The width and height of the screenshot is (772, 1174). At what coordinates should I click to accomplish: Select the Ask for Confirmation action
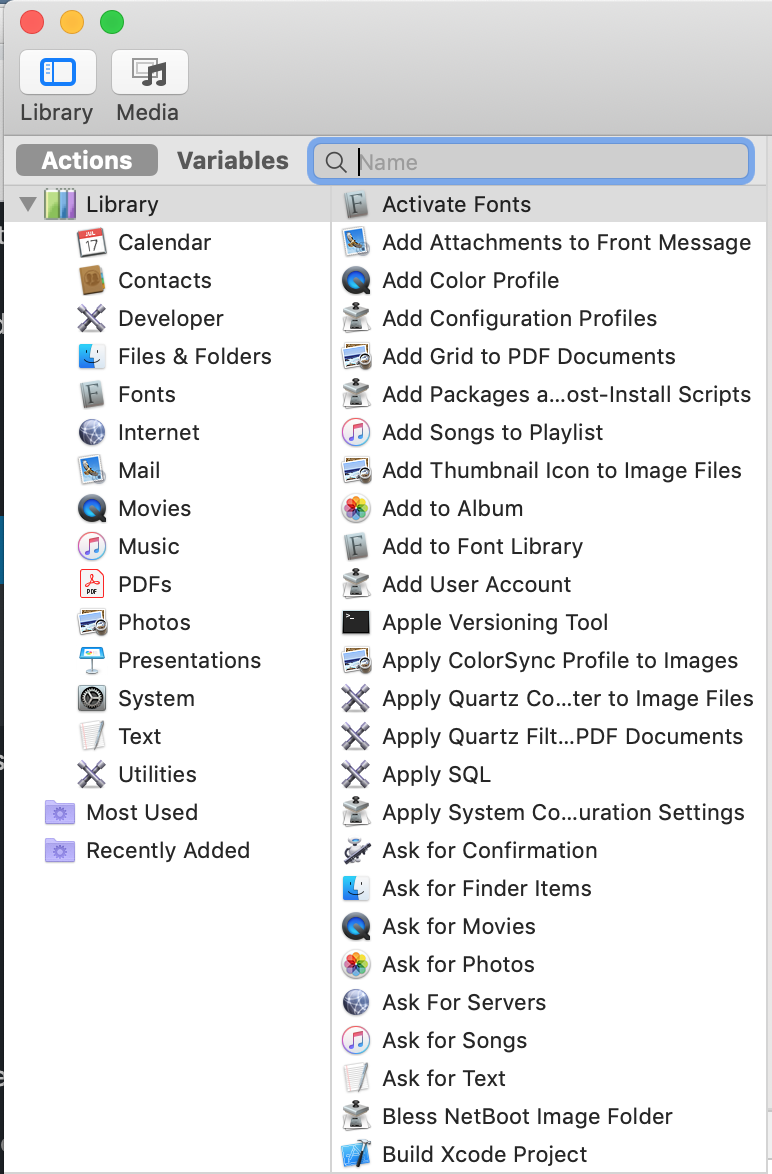tap(489, 851)
